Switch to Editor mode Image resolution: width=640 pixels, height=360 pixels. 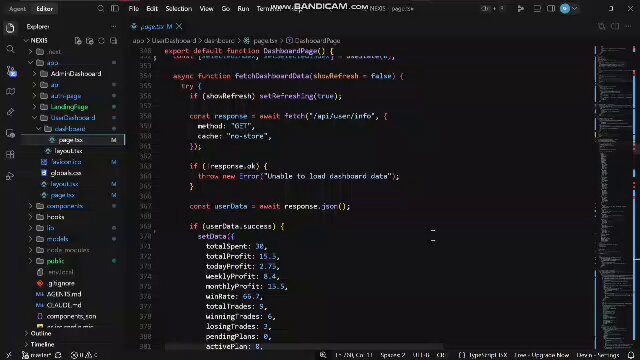(44, 9)
